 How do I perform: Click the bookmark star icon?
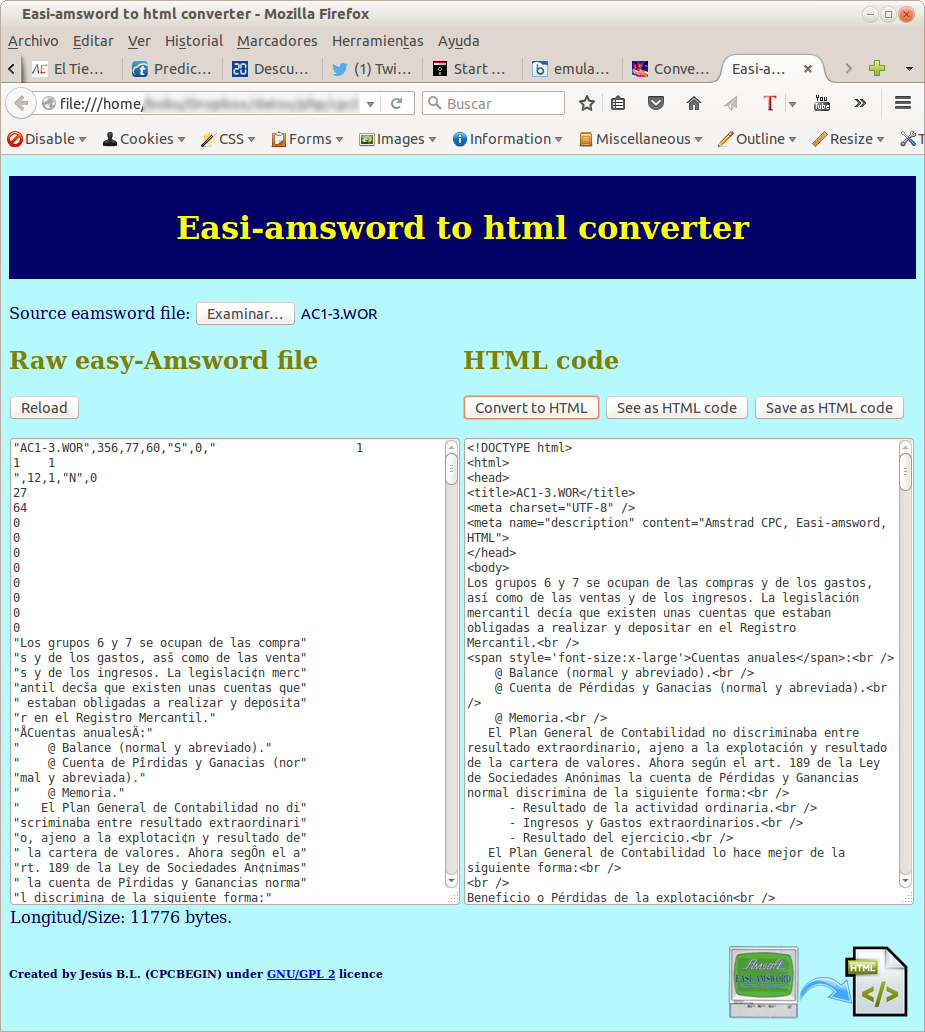point(587,103)
